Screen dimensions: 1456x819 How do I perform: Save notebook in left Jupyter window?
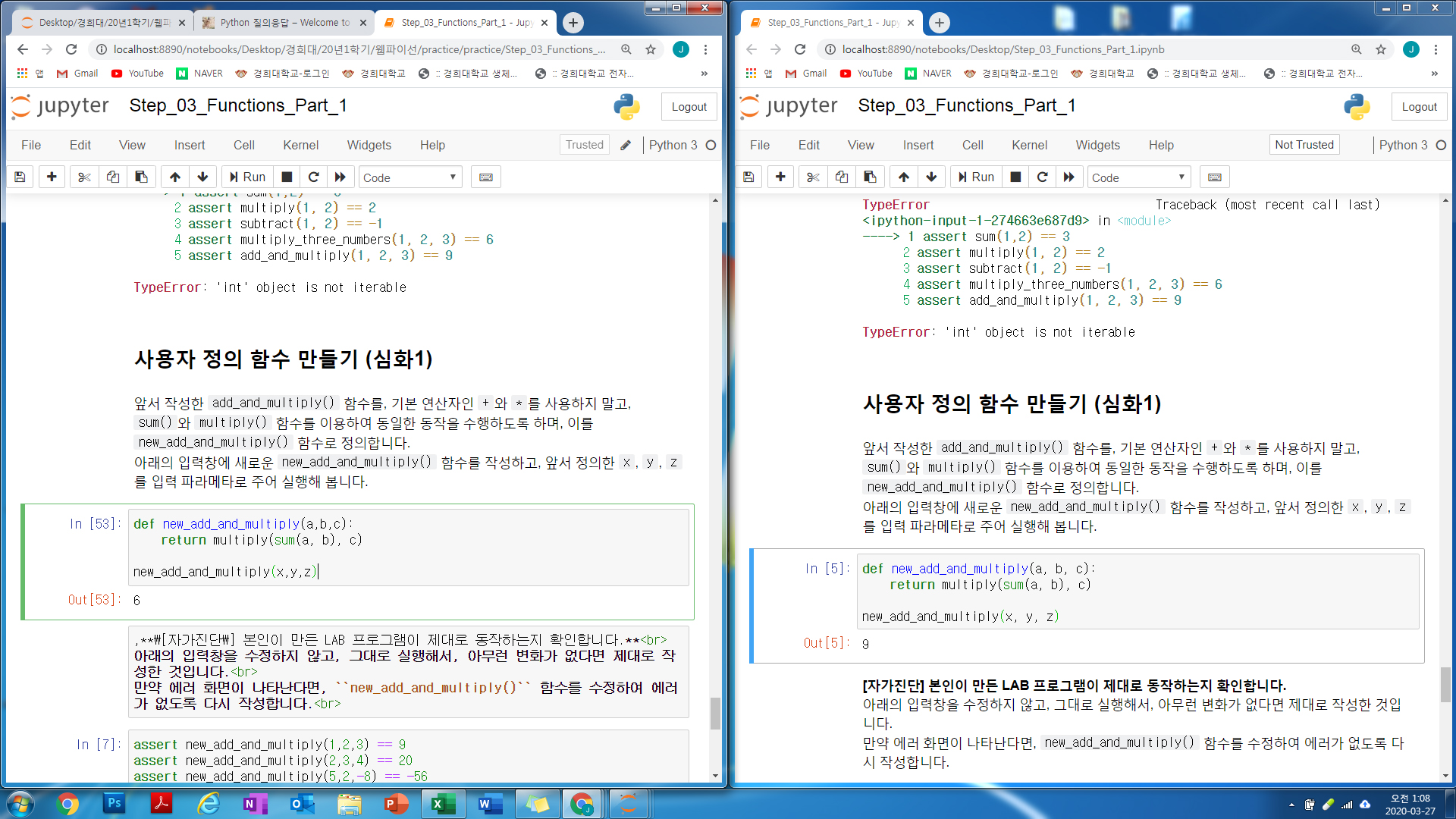click(x=20, y=177)
